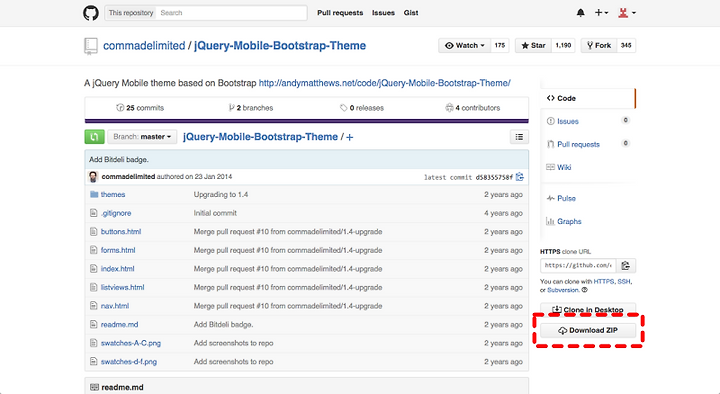Open Gist in top navigation
The width and height of the screenshot is (720, 394).
pos(411,13)
